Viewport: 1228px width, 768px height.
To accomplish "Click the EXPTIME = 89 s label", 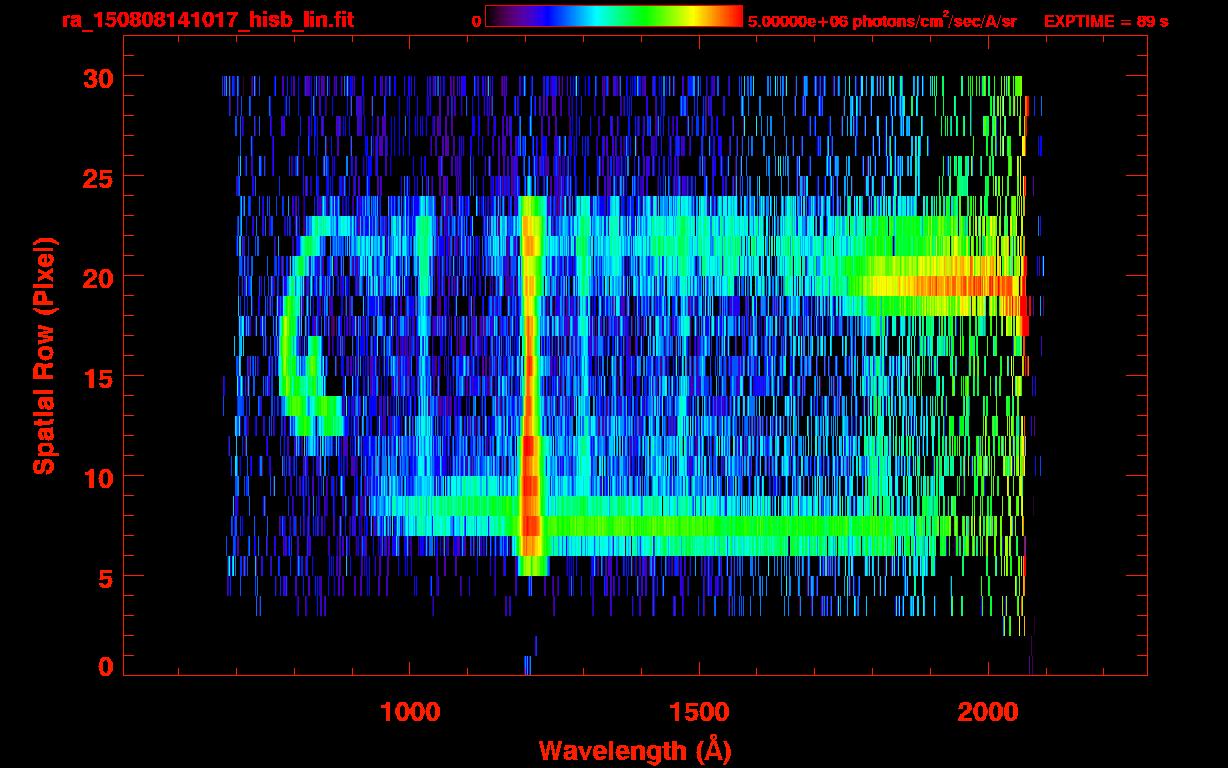I will 1106,21.
